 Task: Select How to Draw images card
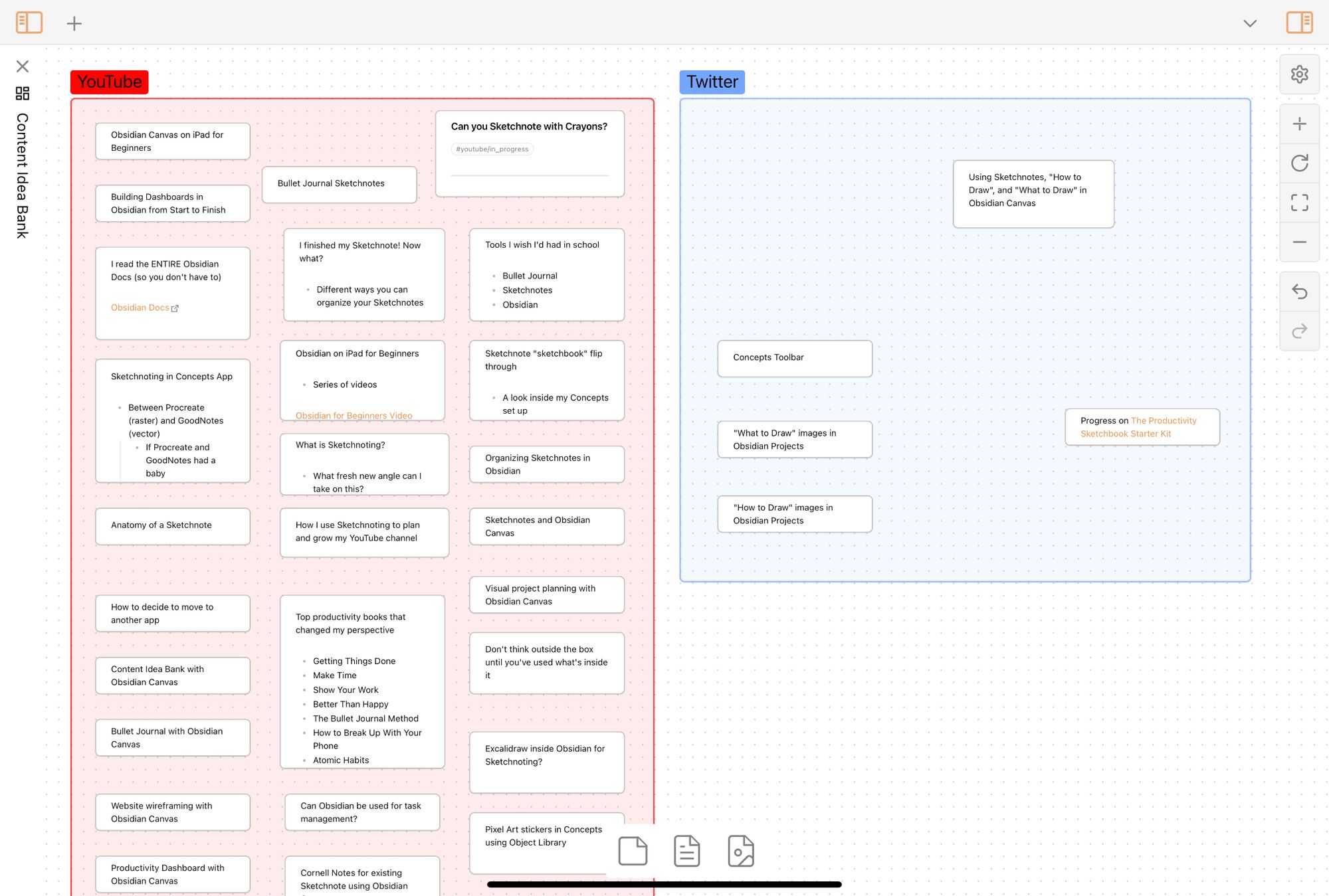click(x=795, y=514)
